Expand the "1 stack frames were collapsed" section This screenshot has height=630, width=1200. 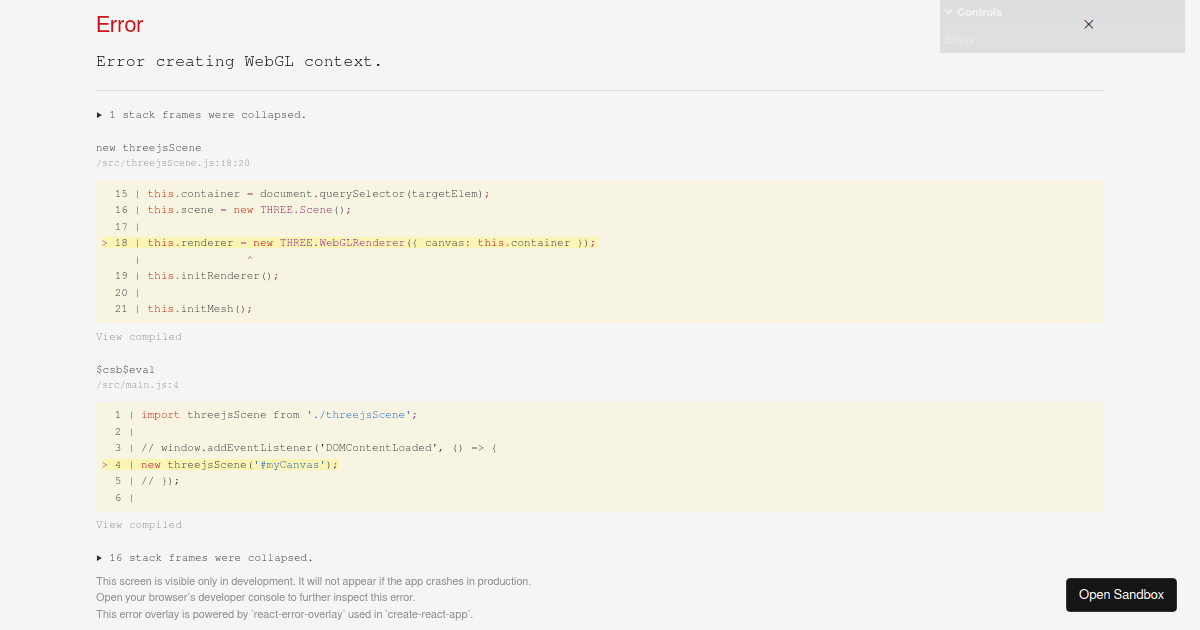click(x=200, y=114)
